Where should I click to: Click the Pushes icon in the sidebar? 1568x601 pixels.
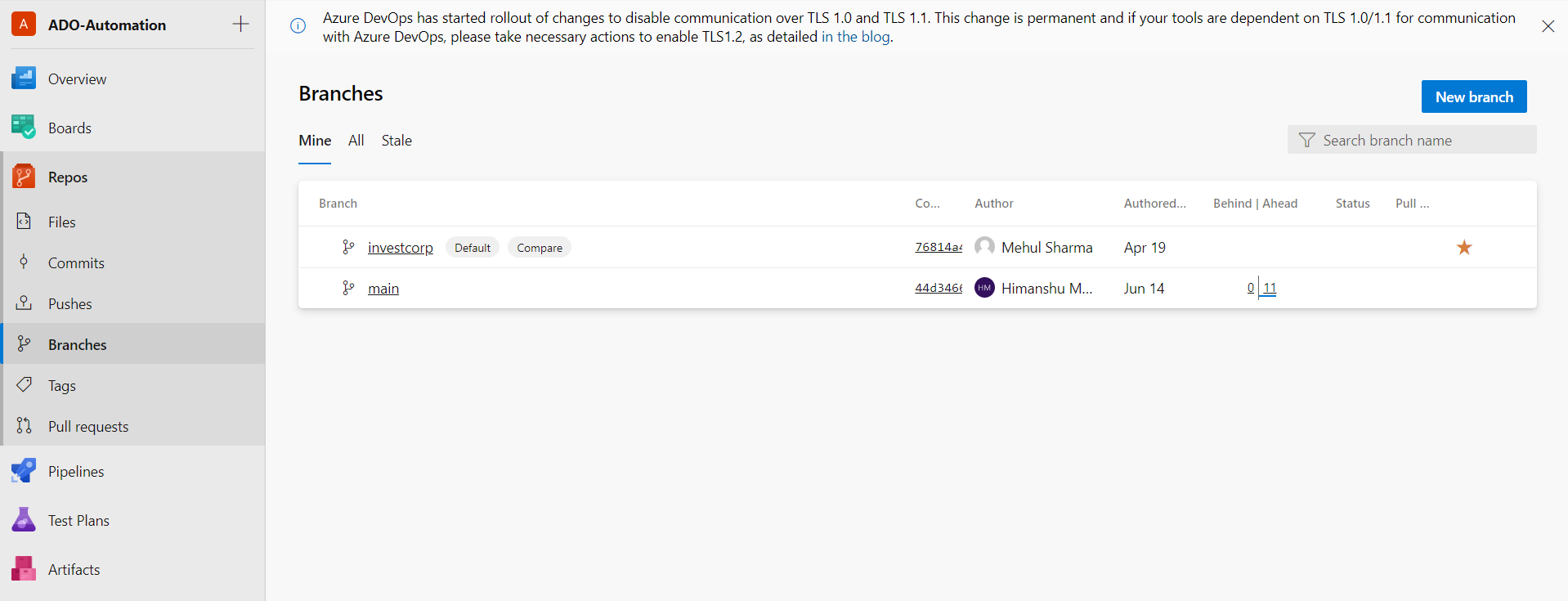click(25, 303)
